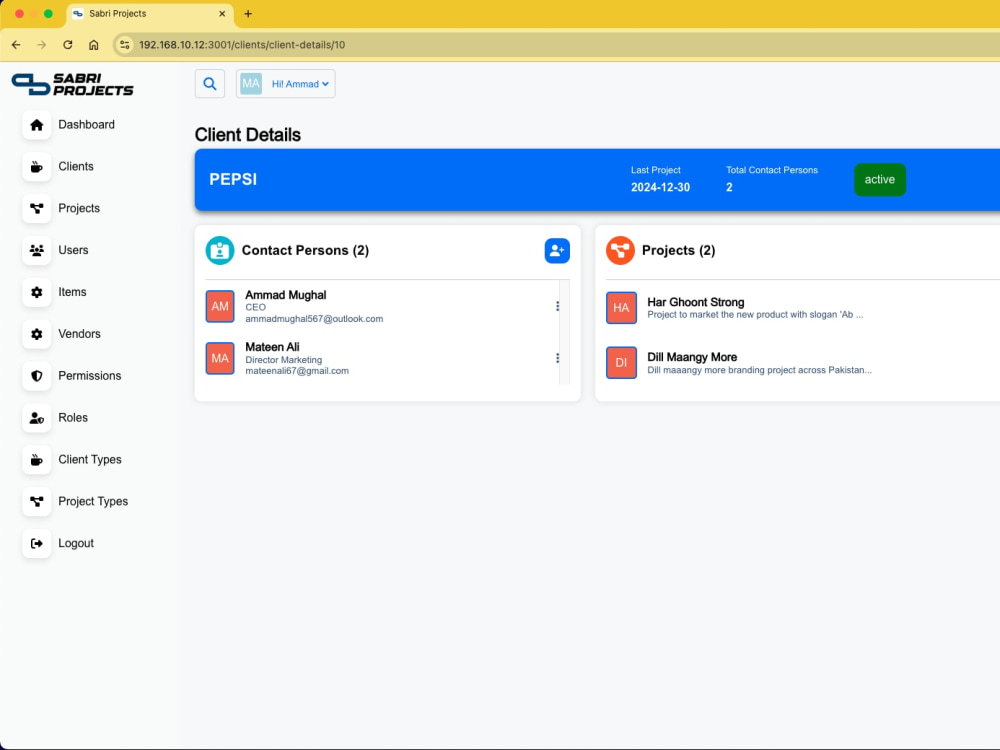
Task: Open the Dashboard home icon
Action: [x=36, y=125]
